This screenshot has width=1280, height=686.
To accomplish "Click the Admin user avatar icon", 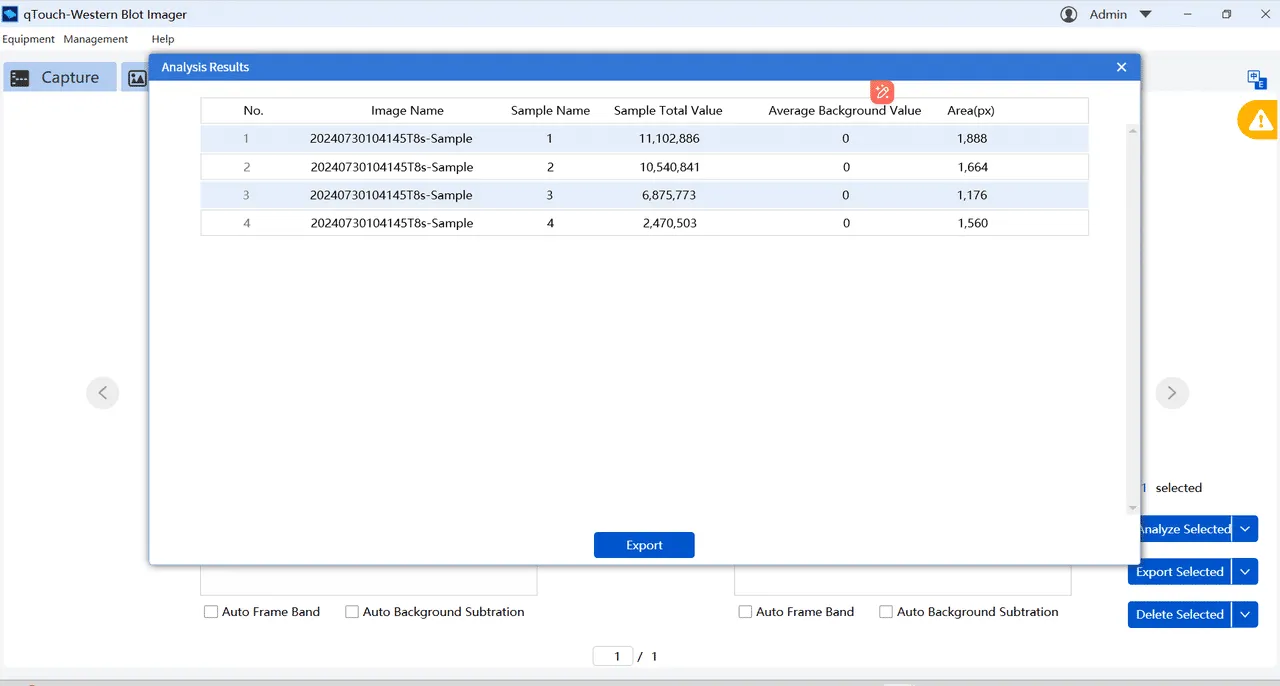I will tap(1069, 14).
